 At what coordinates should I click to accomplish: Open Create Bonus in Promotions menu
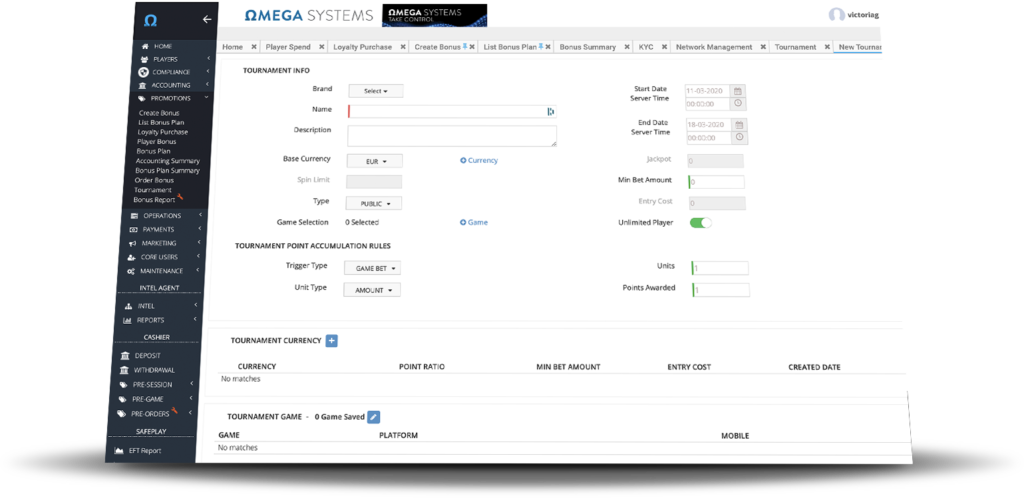[158, 113]
